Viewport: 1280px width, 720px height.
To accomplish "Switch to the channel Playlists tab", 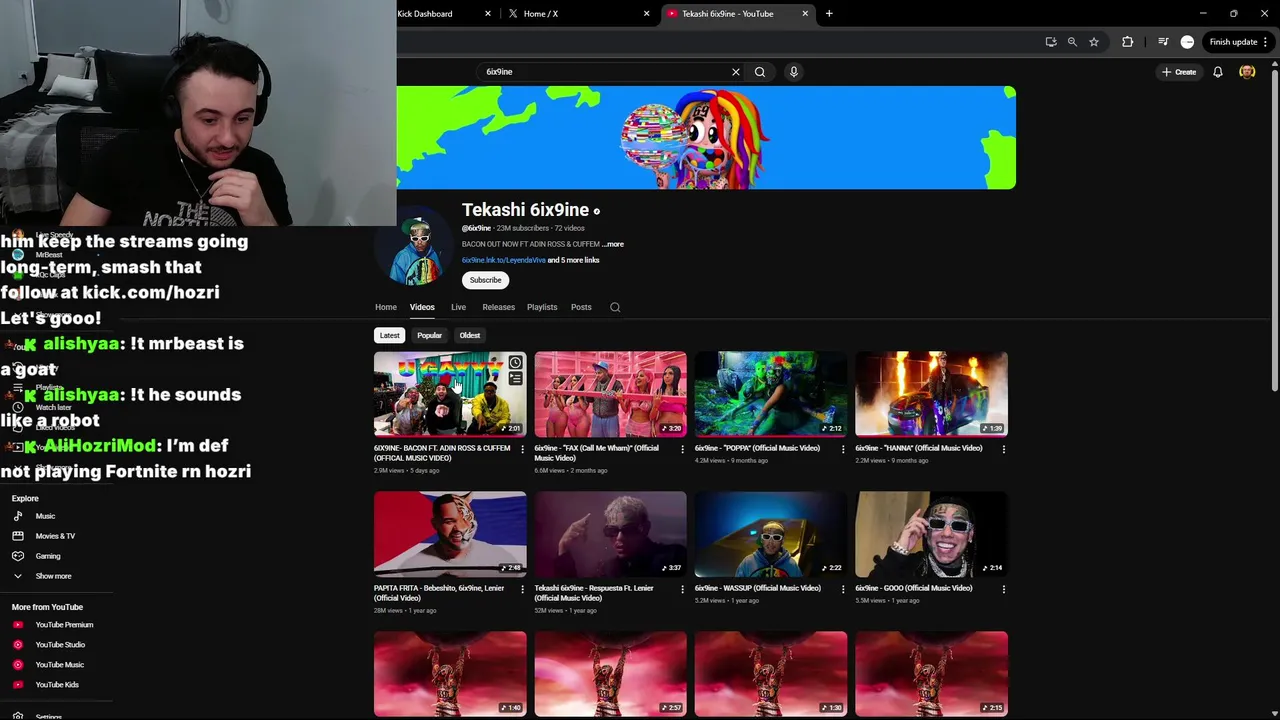I will pyautogui.click(x=542, y=307).
